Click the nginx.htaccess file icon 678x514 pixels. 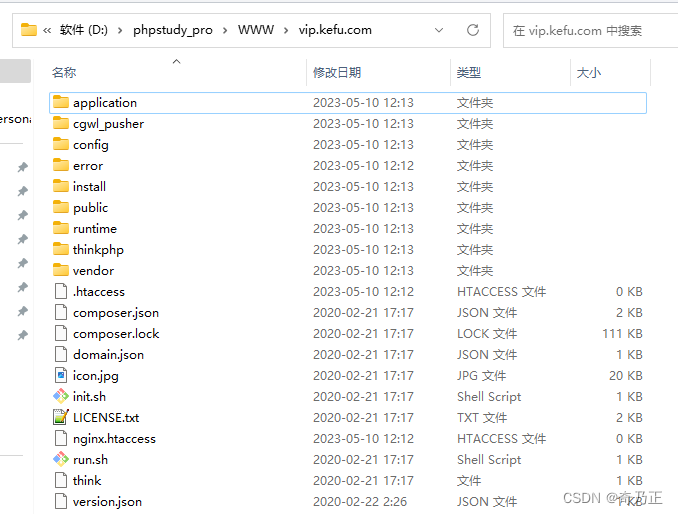point(61,438)
